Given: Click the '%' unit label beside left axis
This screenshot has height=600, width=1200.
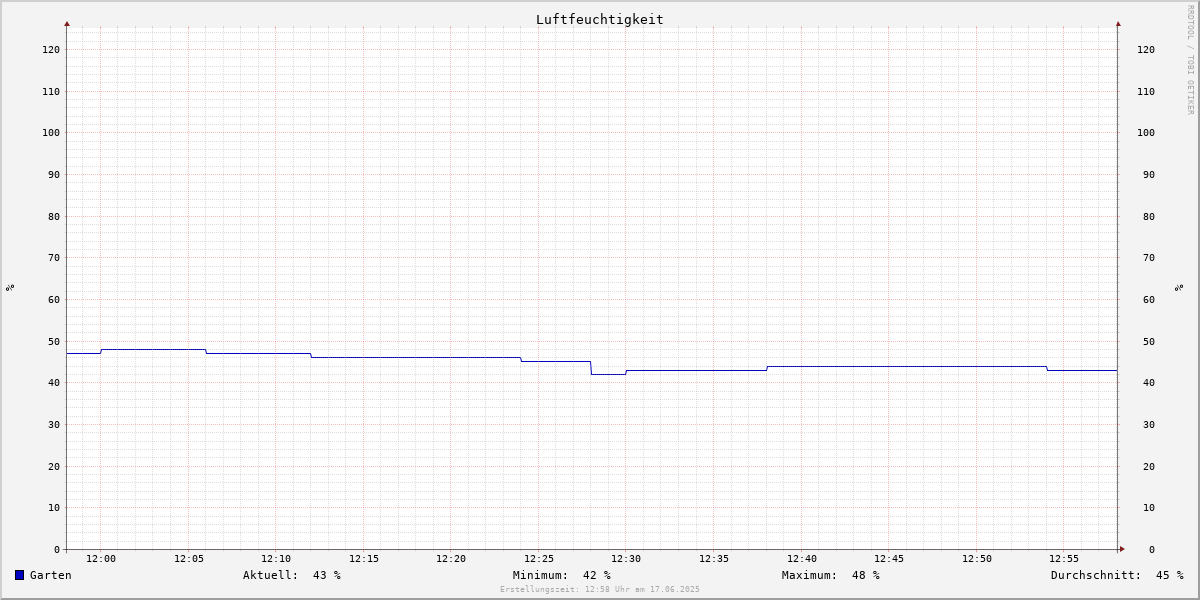Looking at the screenshot, I should (10, 287).
